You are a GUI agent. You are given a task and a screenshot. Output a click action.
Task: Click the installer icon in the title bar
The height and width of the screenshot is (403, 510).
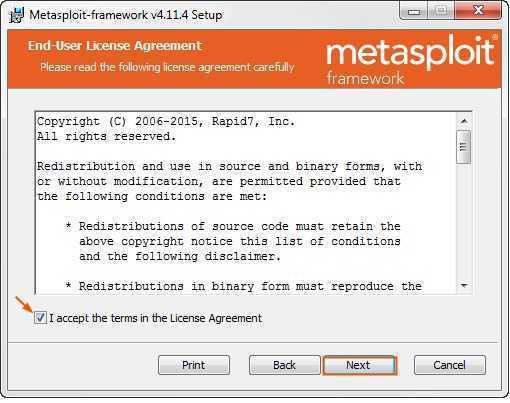coord(17,15)
